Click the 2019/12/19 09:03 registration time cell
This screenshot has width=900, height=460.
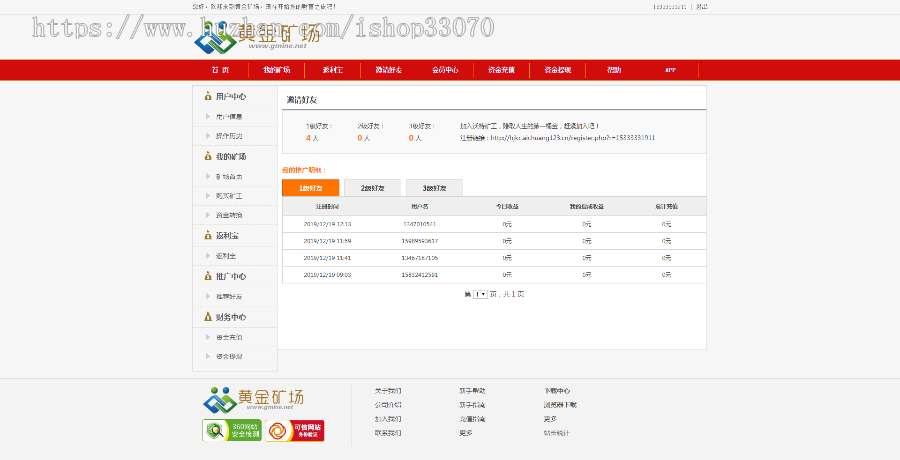point(327,275)
